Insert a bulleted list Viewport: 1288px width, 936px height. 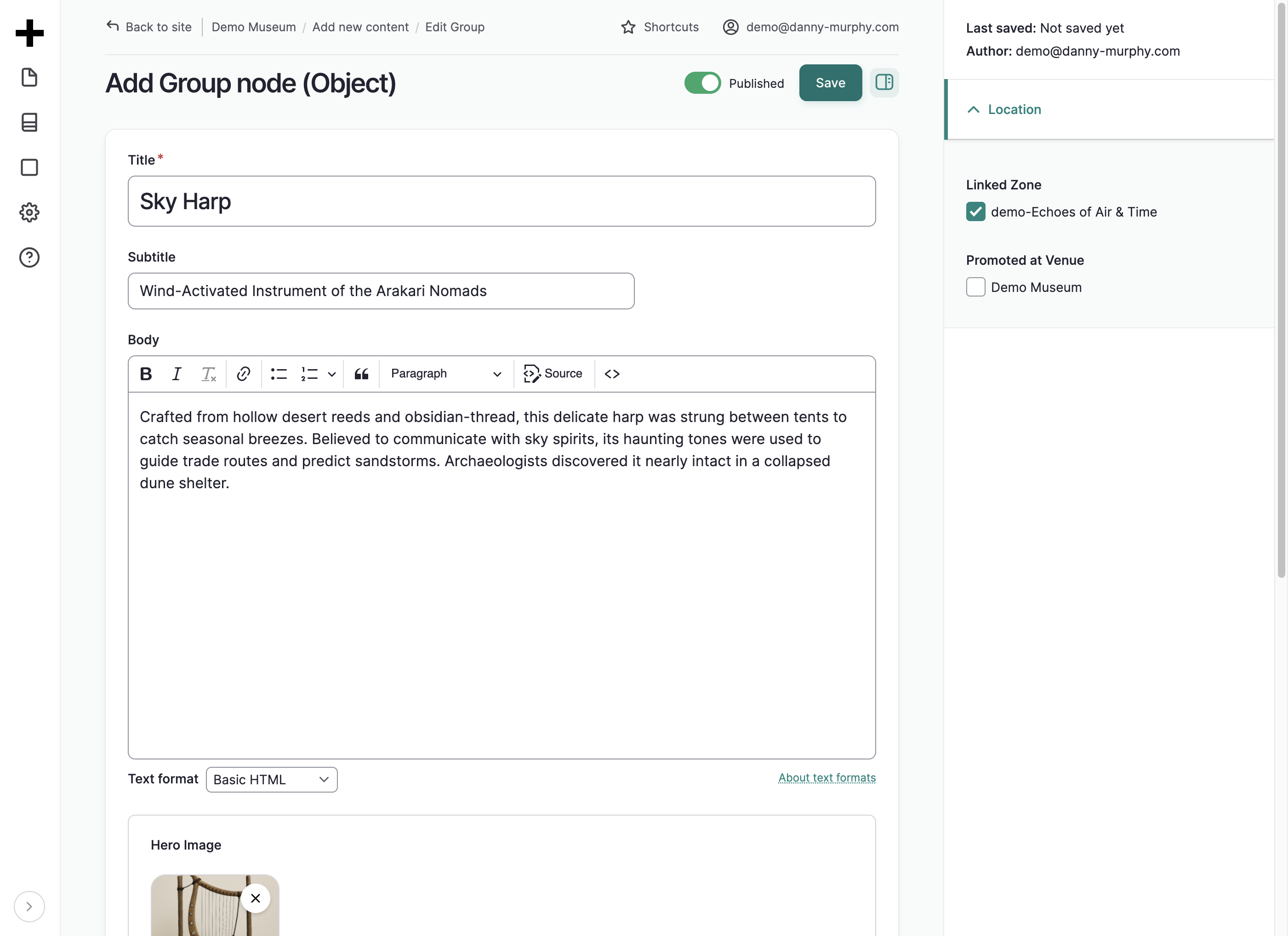pyautogui.click(x=279, y=374)
